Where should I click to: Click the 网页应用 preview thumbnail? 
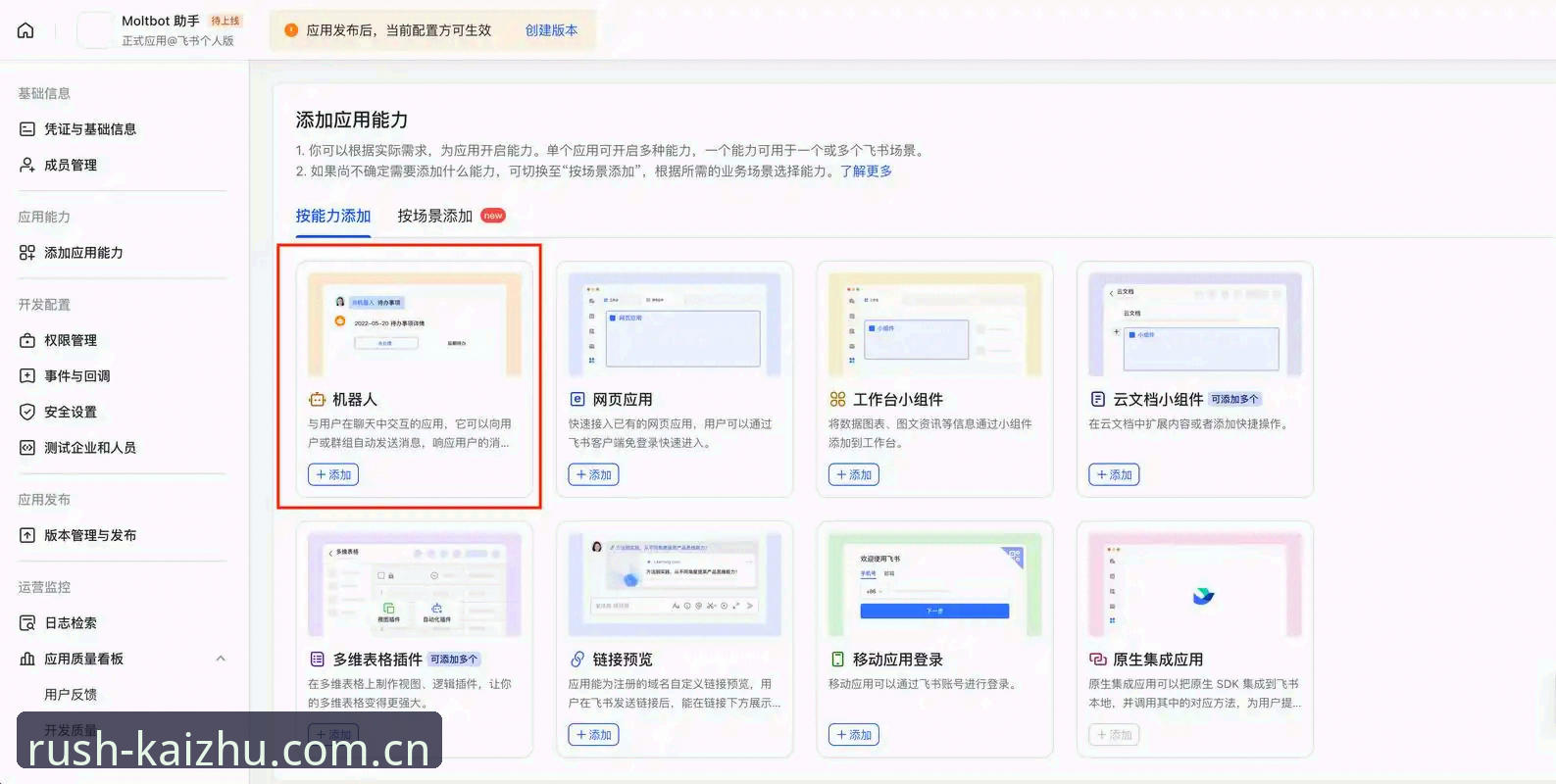[x=675, y=324]
